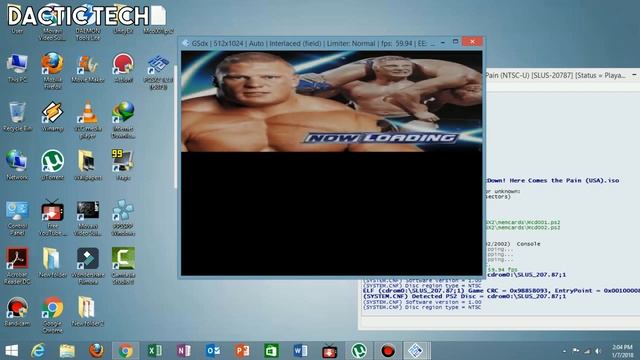Screen dimensions: 640x360
Task: Switch to Bandicam recorder in the taskbar
Action: 388,351
